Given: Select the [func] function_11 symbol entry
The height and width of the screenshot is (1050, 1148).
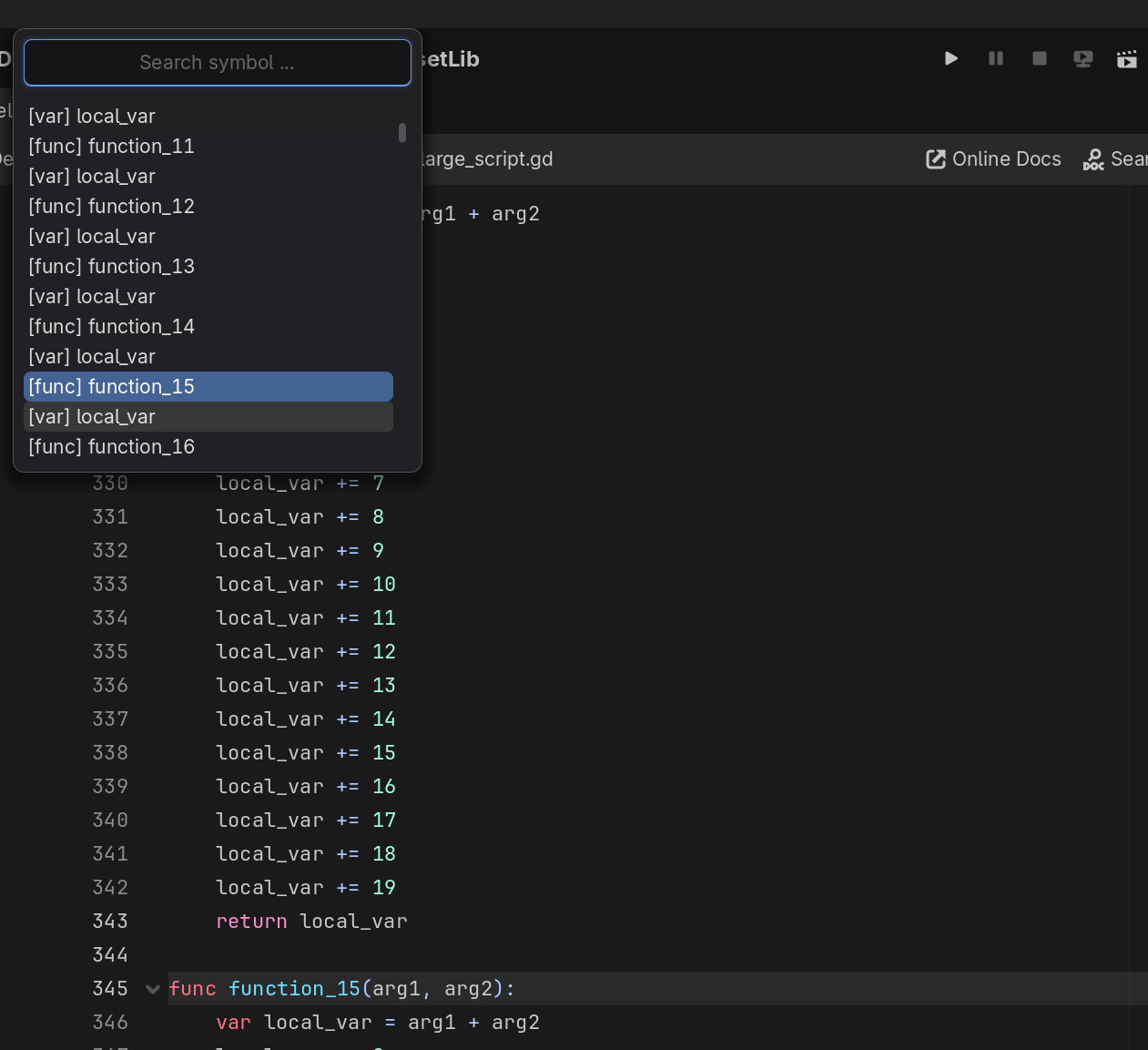Looking at the screenshot, I should (111, 146).
